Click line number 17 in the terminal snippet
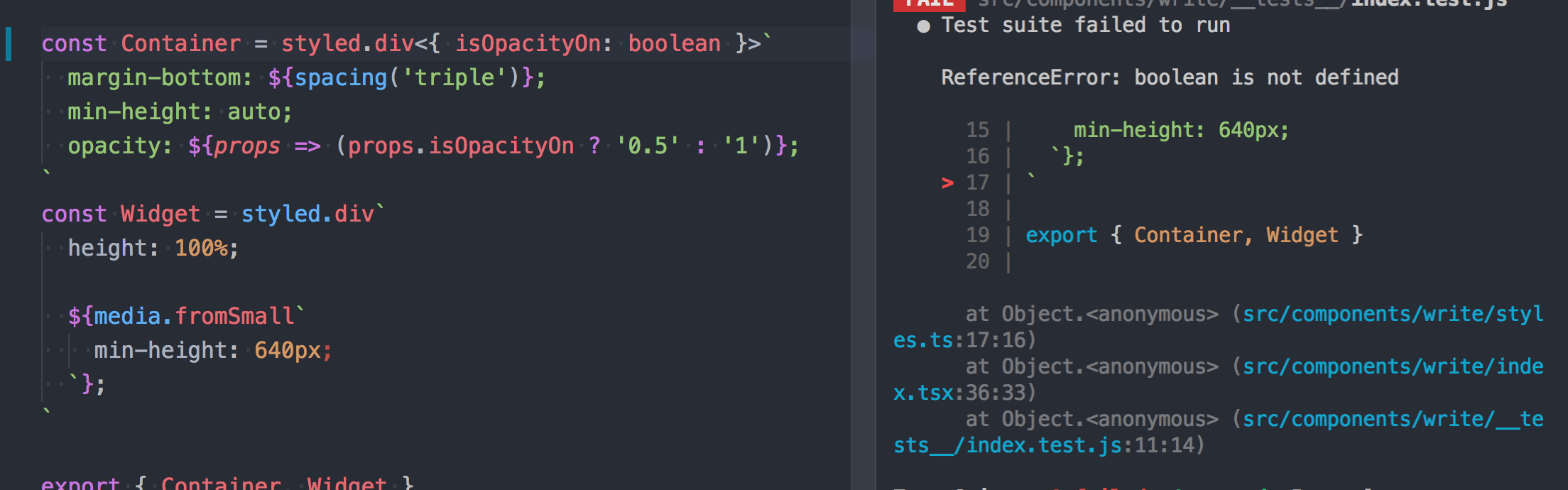 977,183
